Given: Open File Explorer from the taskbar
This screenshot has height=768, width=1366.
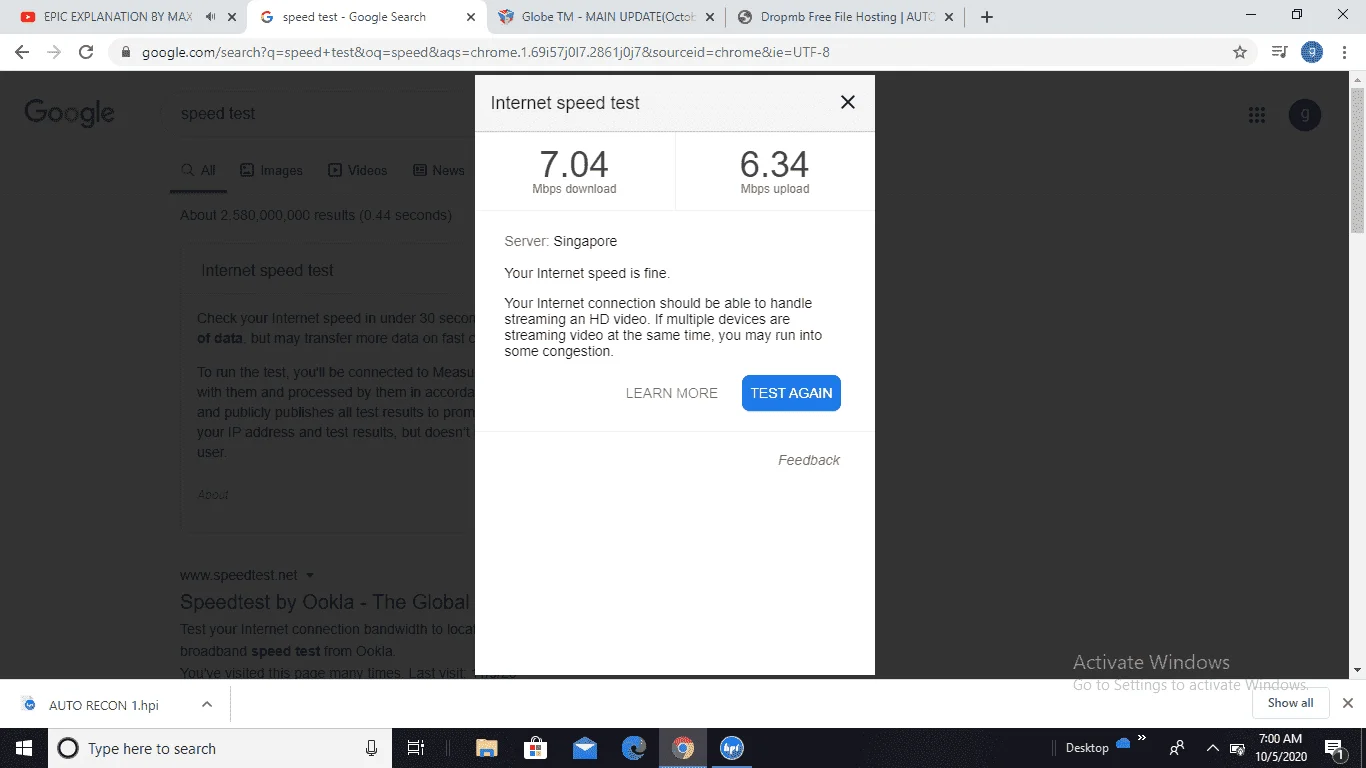Looking at the screenshot, I should (x=487, y=748).
